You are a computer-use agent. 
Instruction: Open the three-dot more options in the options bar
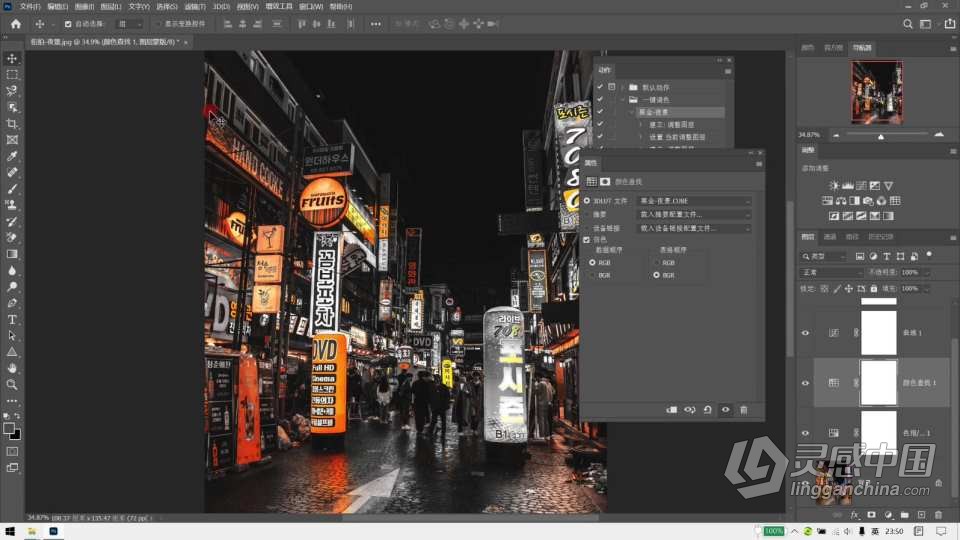(375, 24)
